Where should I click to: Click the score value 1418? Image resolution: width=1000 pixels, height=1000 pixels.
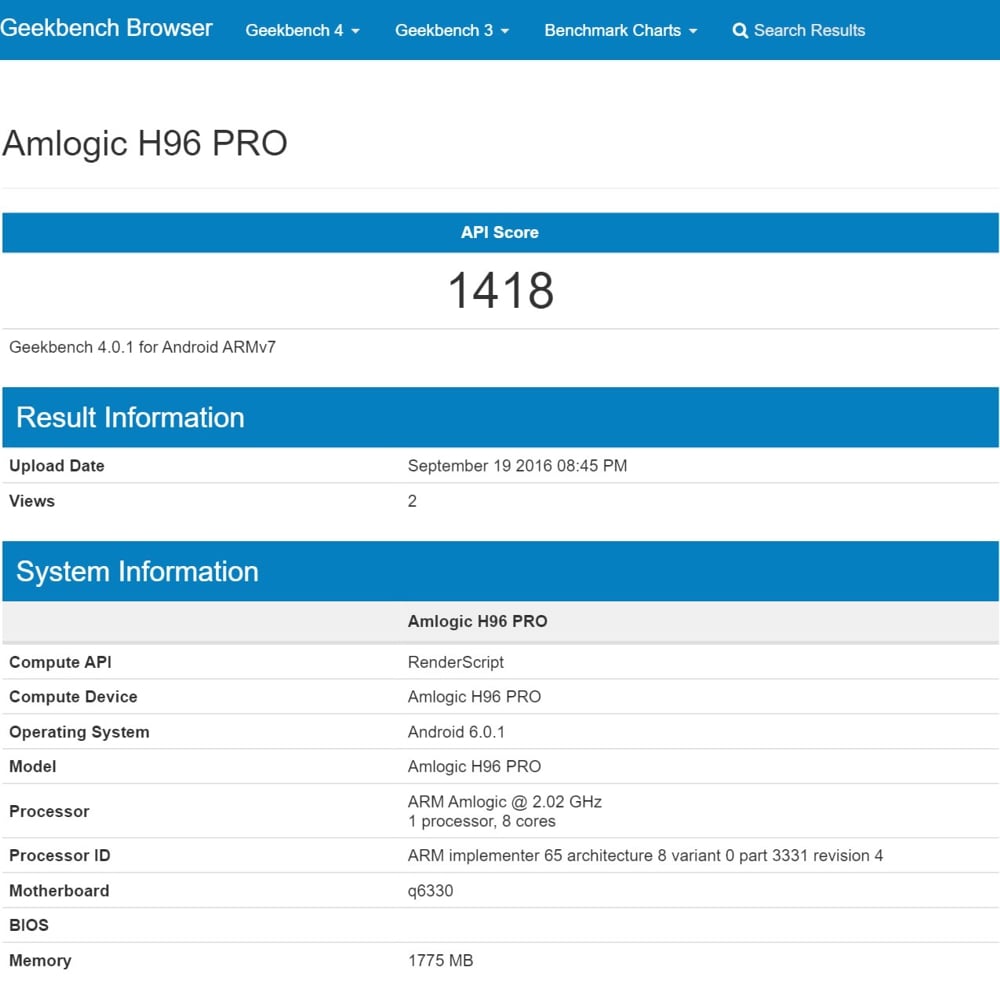click(501, 290)
